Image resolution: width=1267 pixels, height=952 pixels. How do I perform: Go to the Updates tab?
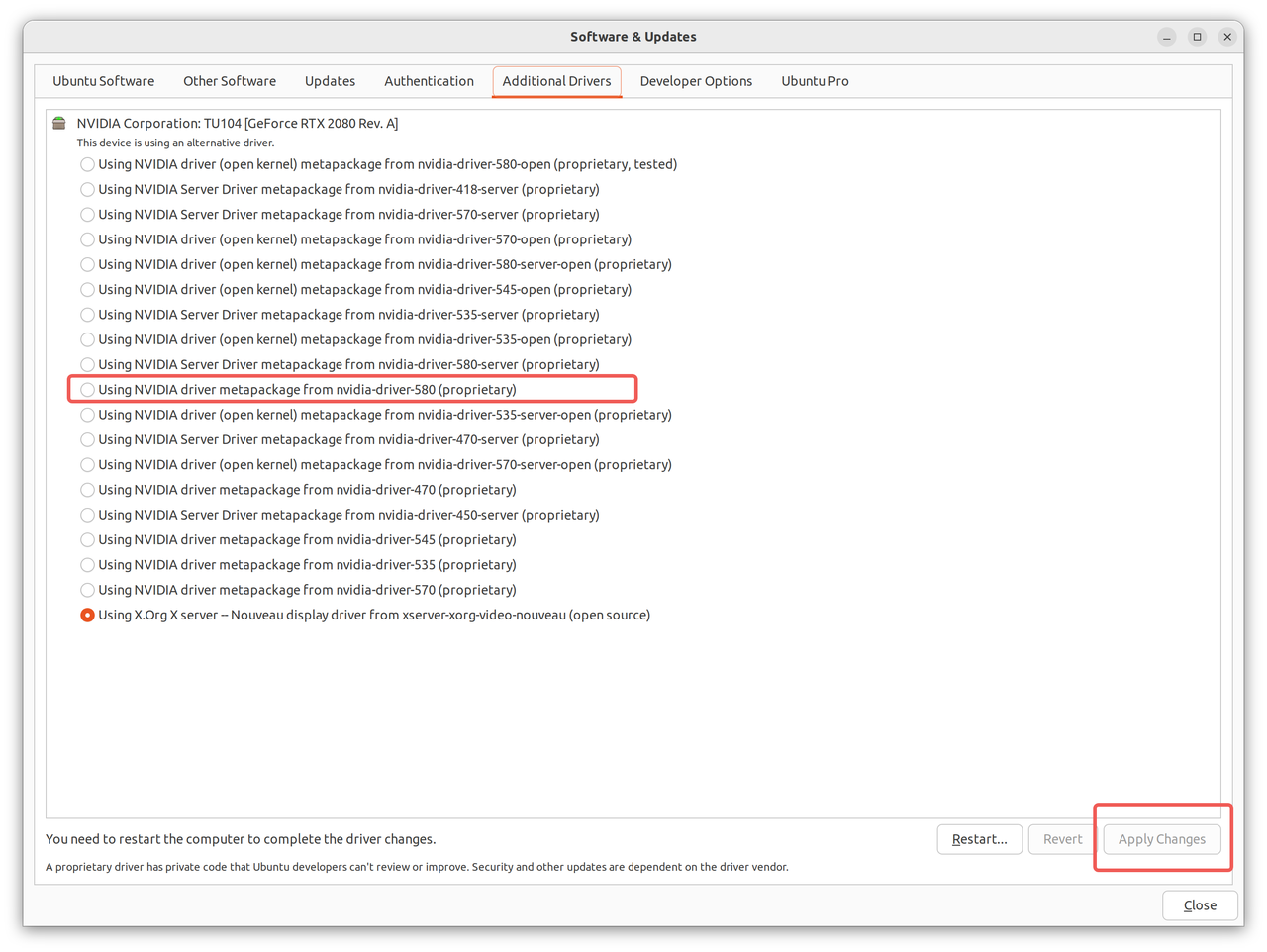click(x=330, y=81)
